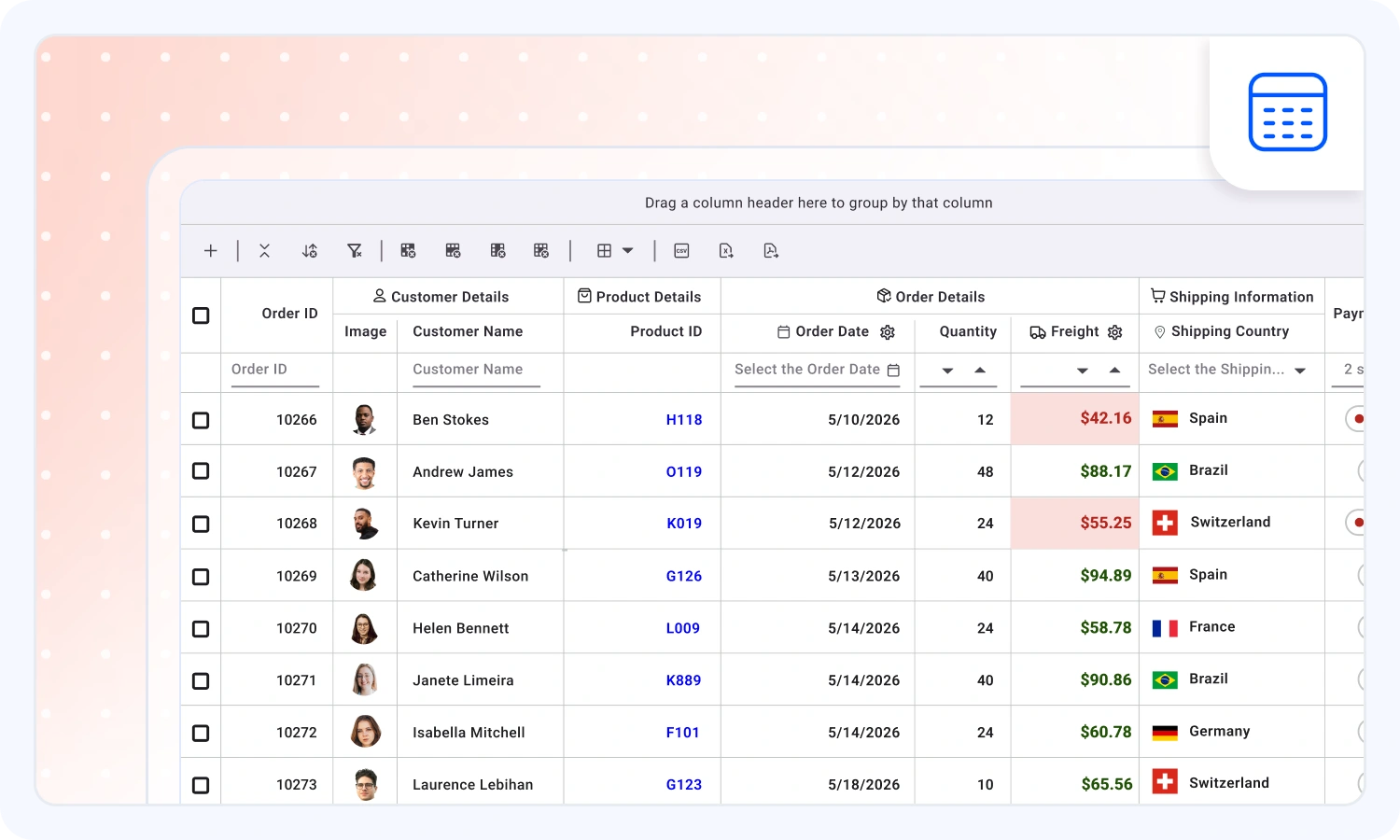Viewport: 1400px width, 840px height.
Task: Clear filters with the funnel icon
Action: click(x=355, y=251)
